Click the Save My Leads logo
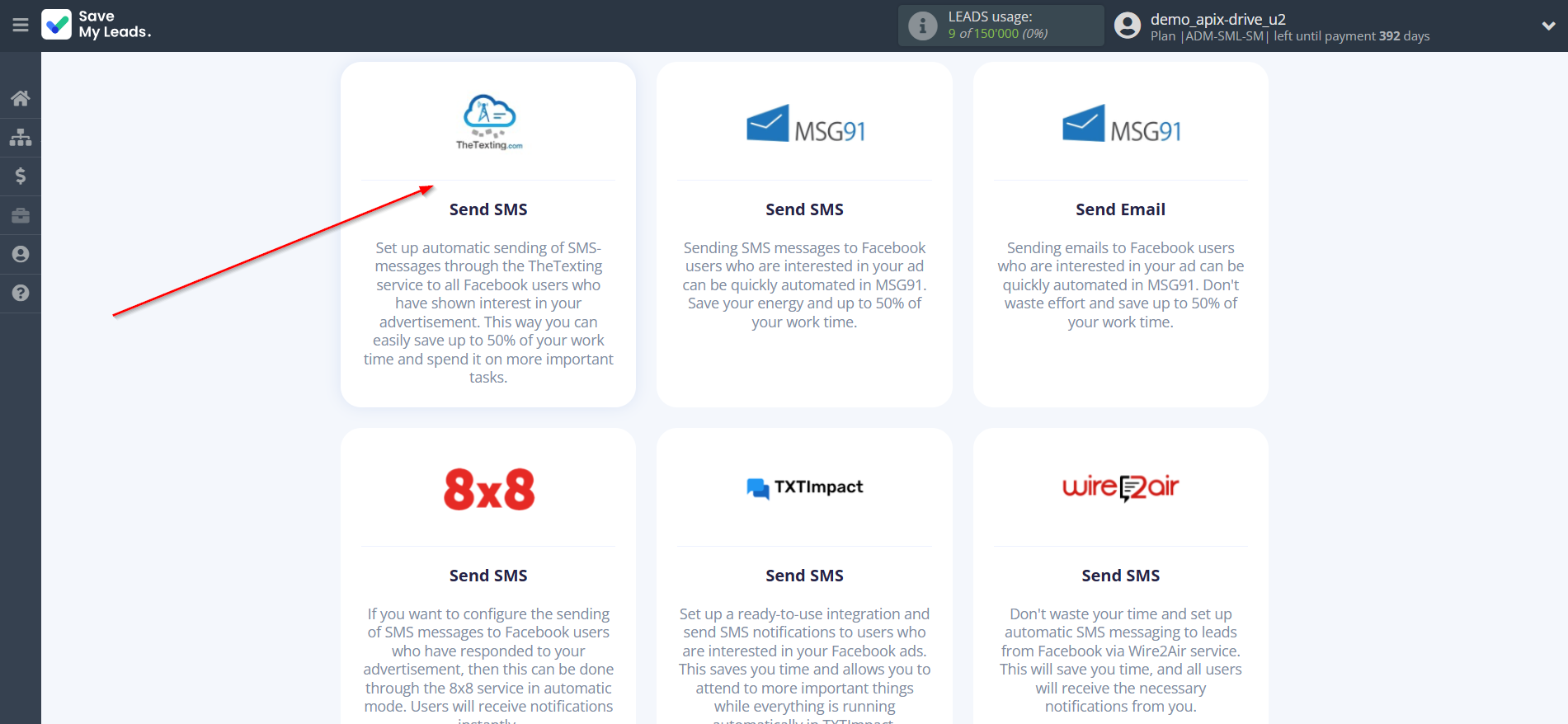This screenshot has width=1568, height=724. coord(97,25)
